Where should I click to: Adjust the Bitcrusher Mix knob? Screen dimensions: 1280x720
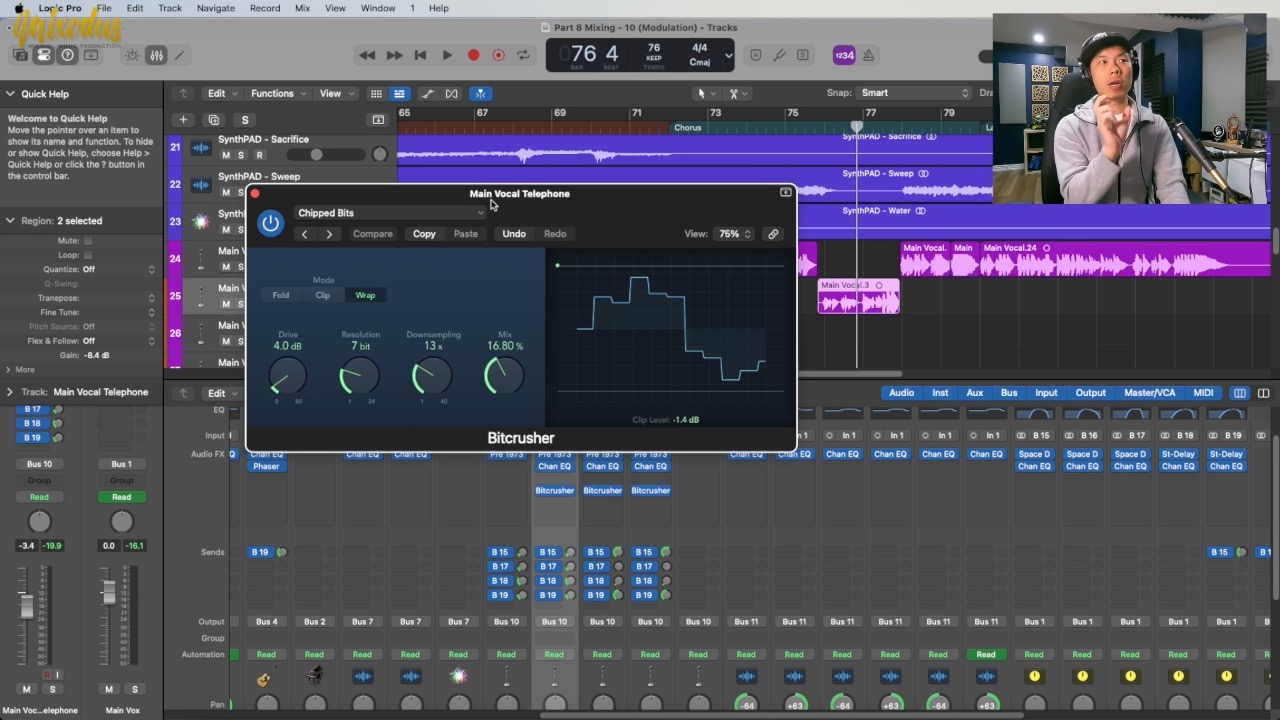pos(504,377)
